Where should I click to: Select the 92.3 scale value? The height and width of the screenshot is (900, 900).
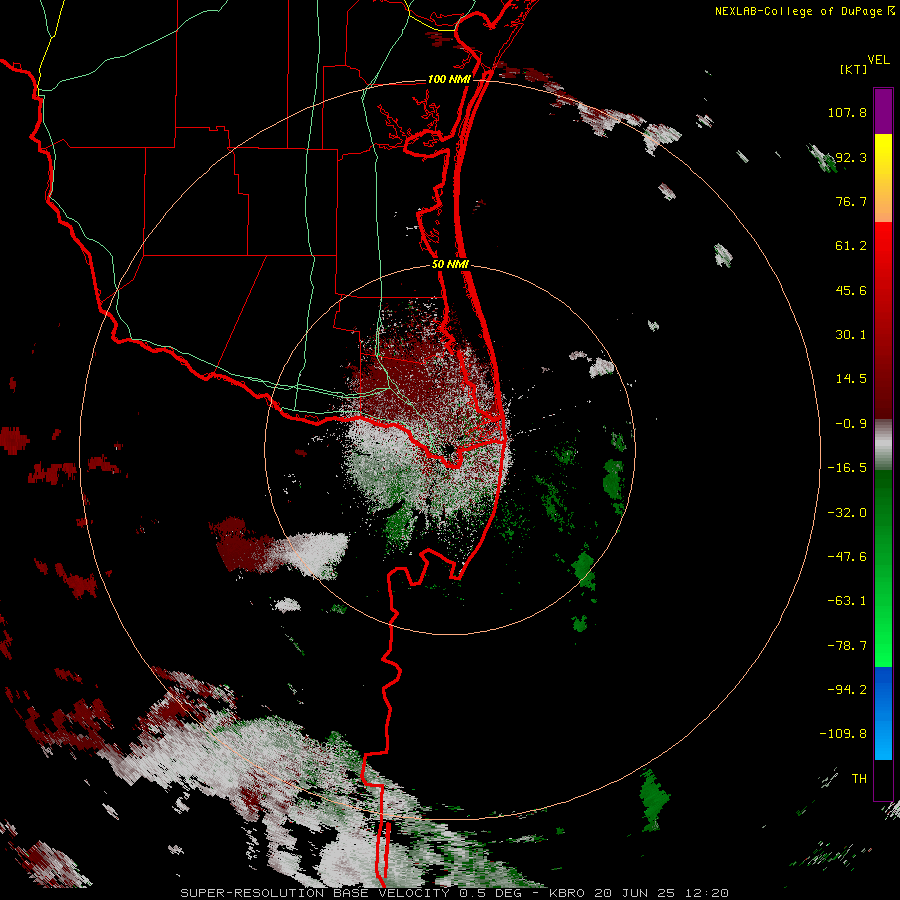851,157
